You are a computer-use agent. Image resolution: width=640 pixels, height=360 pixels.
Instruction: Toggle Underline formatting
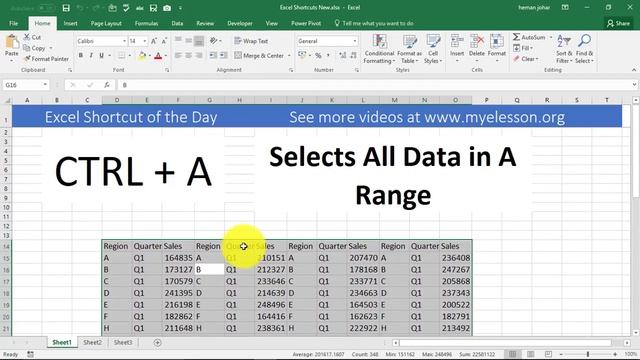pyautogui.click(x=101, y=56)
